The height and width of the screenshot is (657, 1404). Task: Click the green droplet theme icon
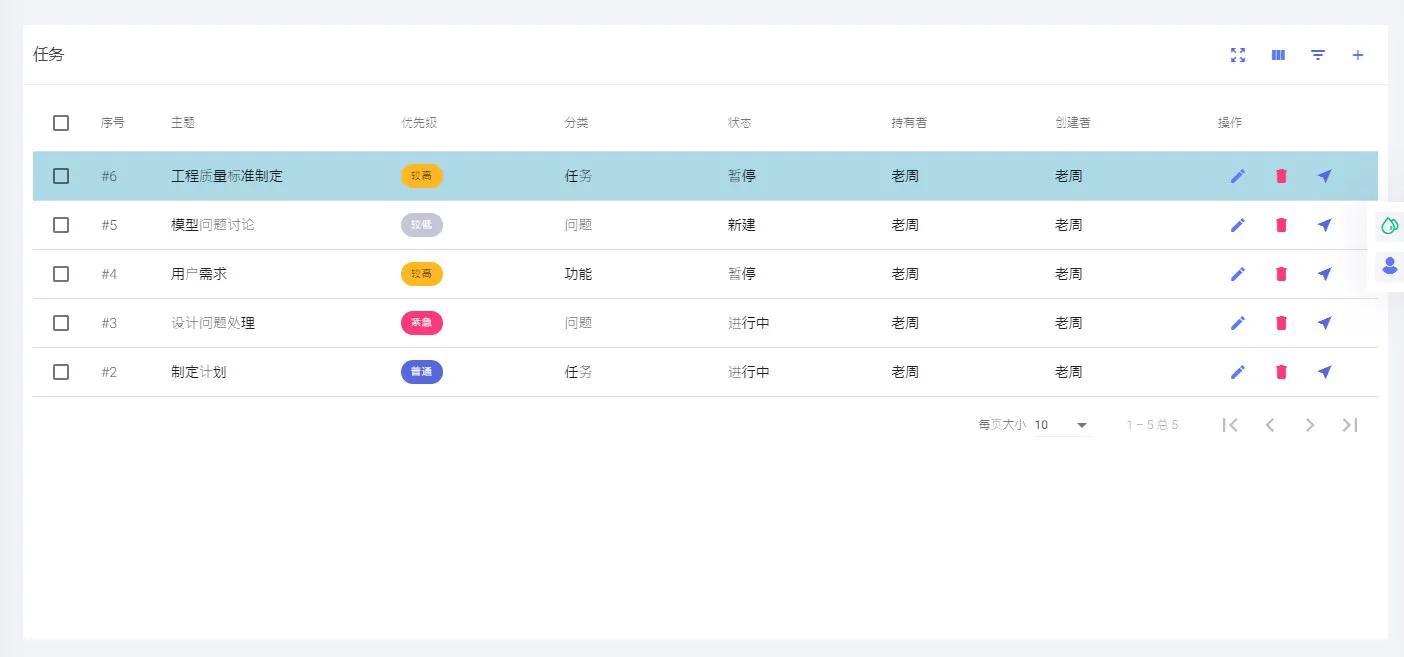(x=1389, y=226)
